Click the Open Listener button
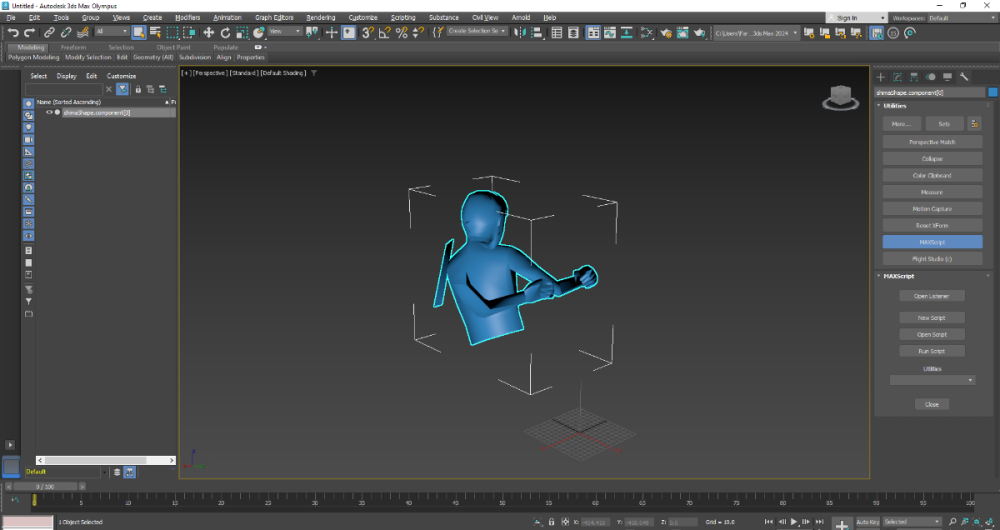The width and height of the screenshot is (1000, 530). tap(931, 296)
